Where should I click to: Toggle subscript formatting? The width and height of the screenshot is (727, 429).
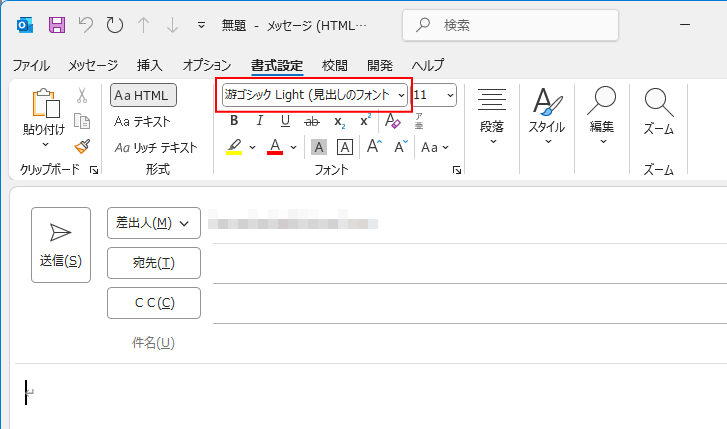click(x=339, y=122)
